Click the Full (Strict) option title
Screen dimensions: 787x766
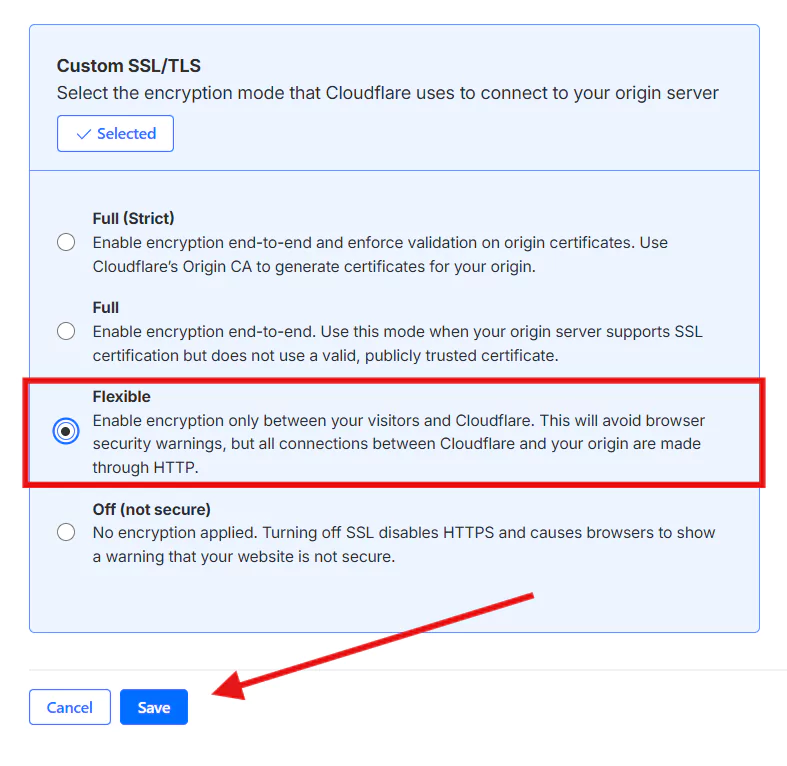click(x=133, y=218)
